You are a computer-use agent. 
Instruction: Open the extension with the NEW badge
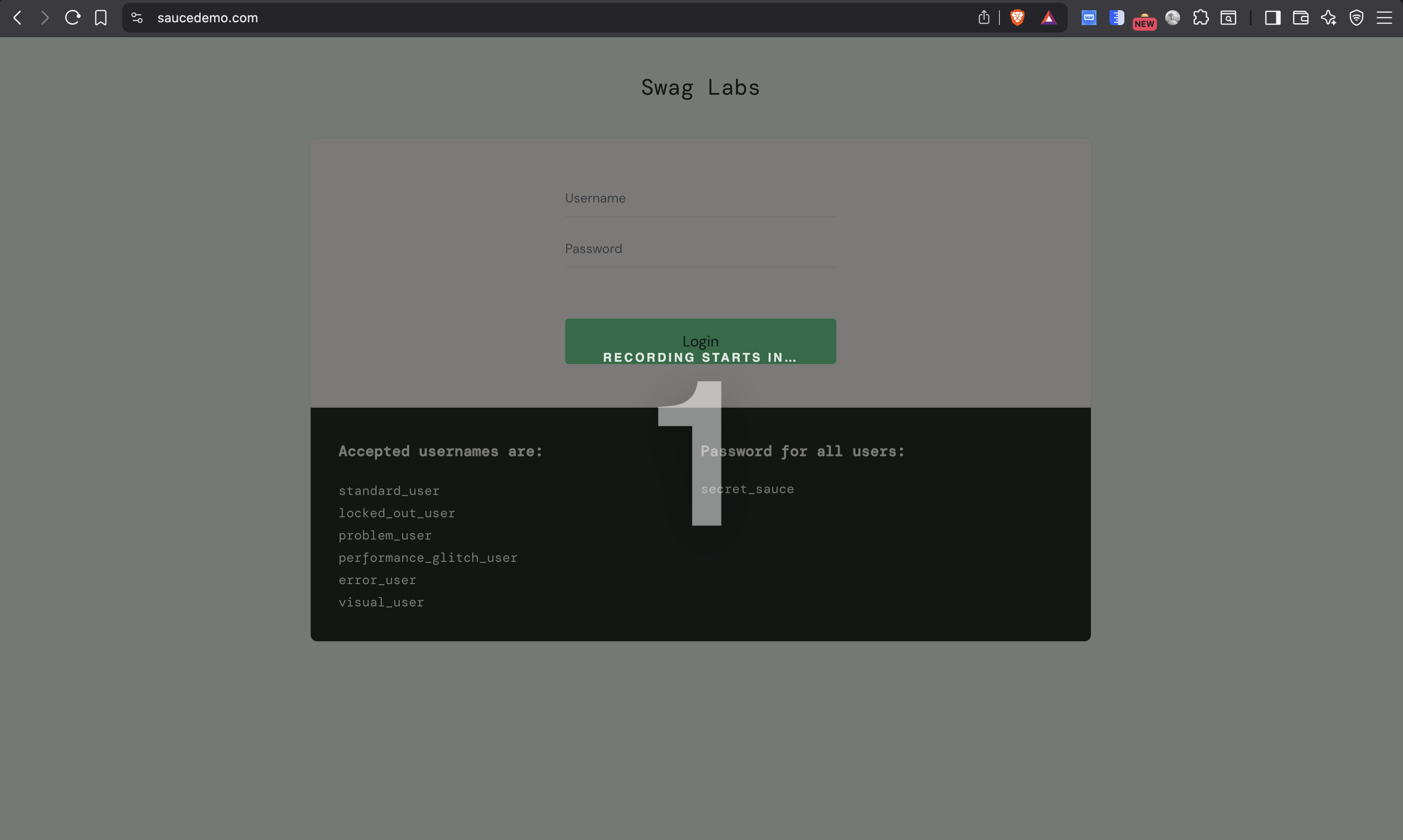point(1144,20)
